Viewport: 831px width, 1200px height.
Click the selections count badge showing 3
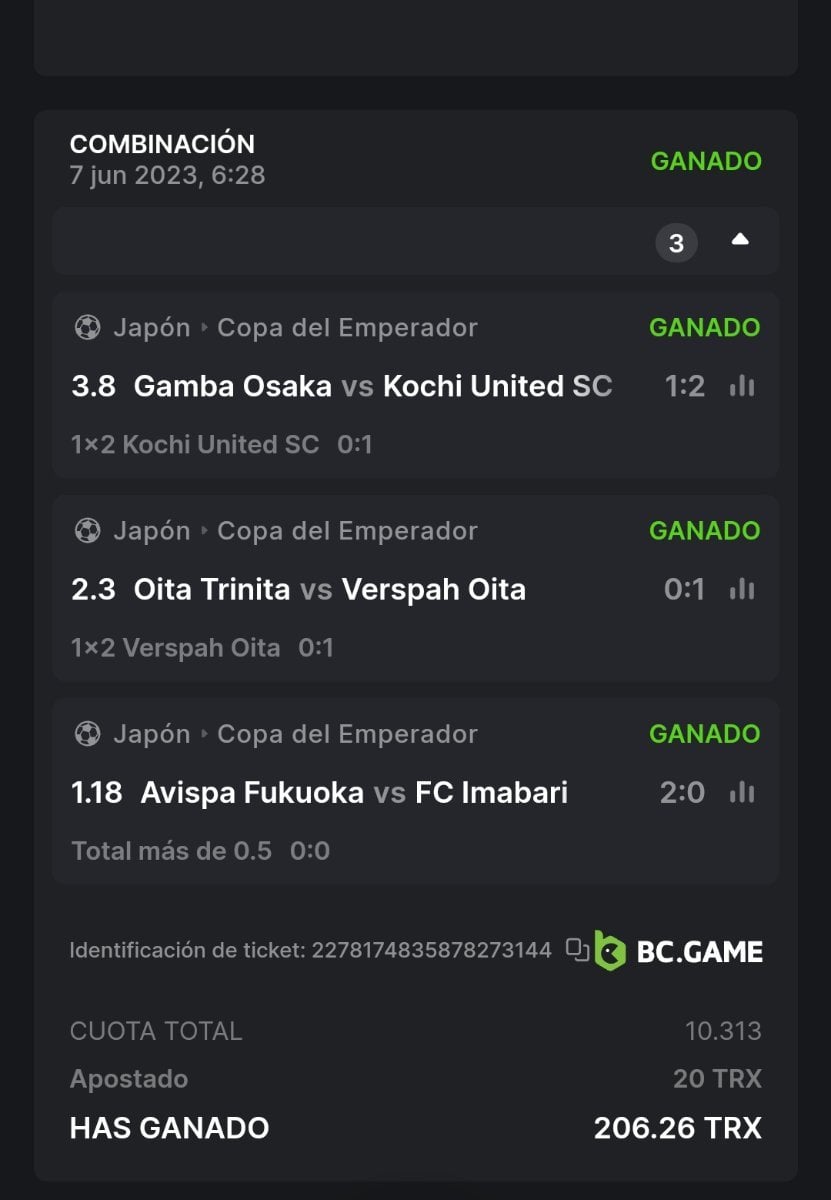pos(676,242)
